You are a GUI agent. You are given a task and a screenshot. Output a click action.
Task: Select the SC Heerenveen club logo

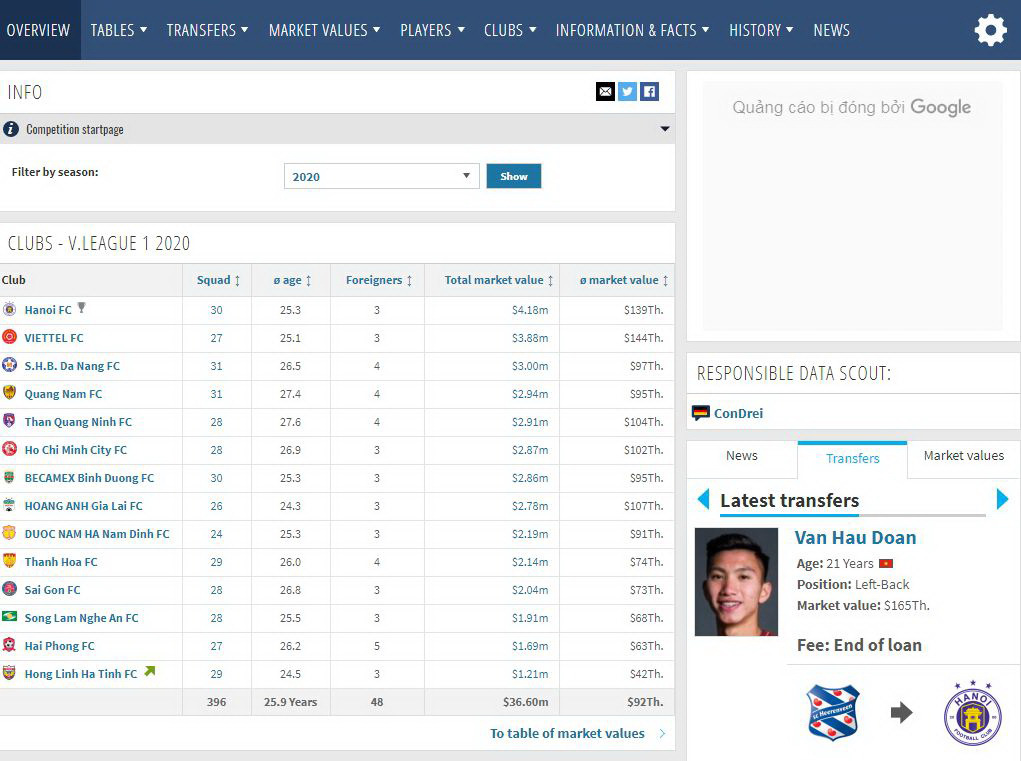point(831,712)
